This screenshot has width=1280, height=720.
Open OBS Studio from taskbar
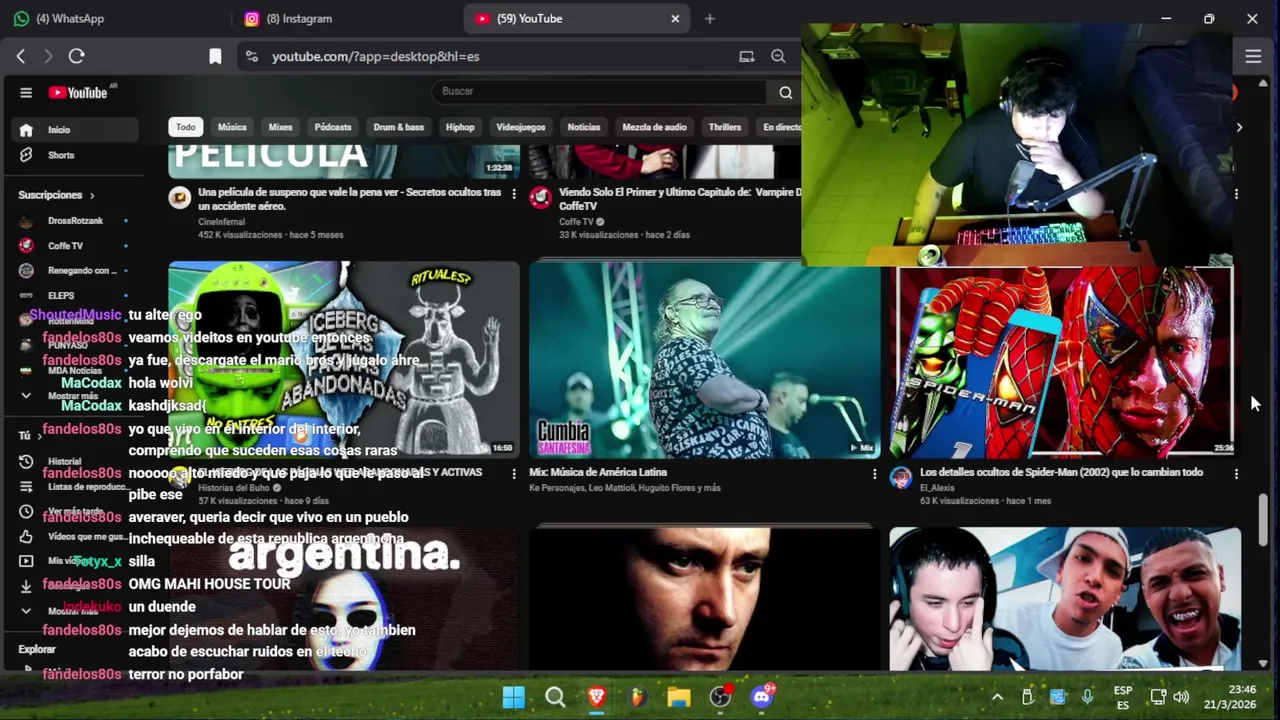(720, 697)
